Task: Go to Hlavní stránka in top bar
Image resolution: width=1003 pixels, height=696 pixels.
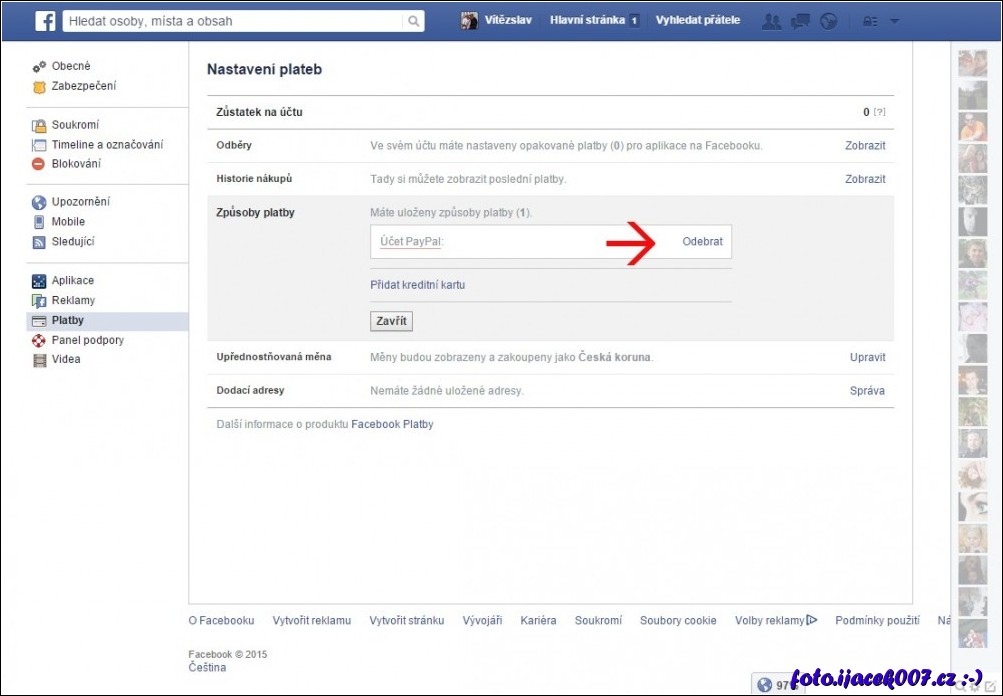Action: (x=587, y=20)
